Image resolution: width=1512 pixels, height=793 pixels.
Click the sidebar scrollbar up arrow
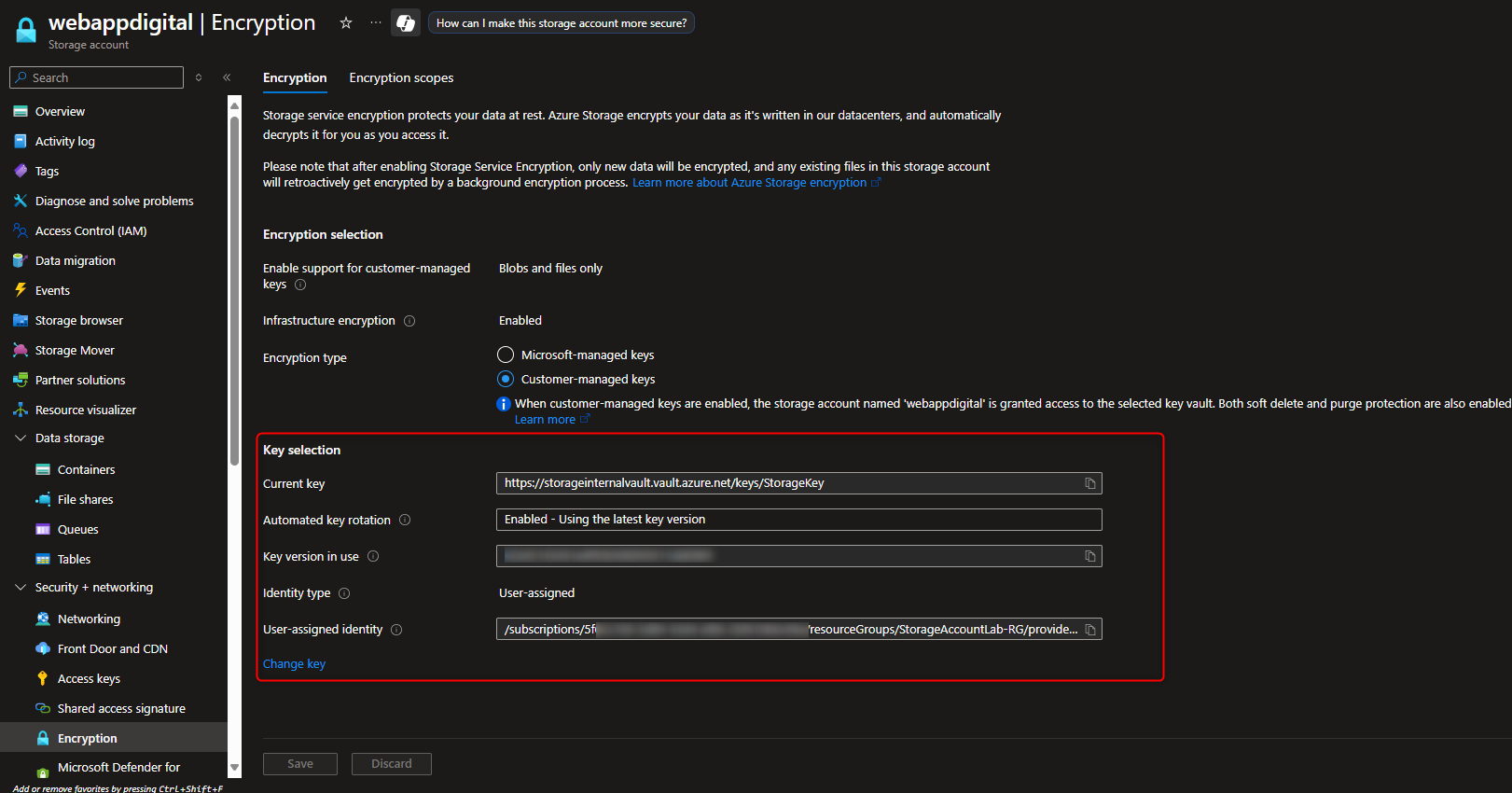(235, 104)
